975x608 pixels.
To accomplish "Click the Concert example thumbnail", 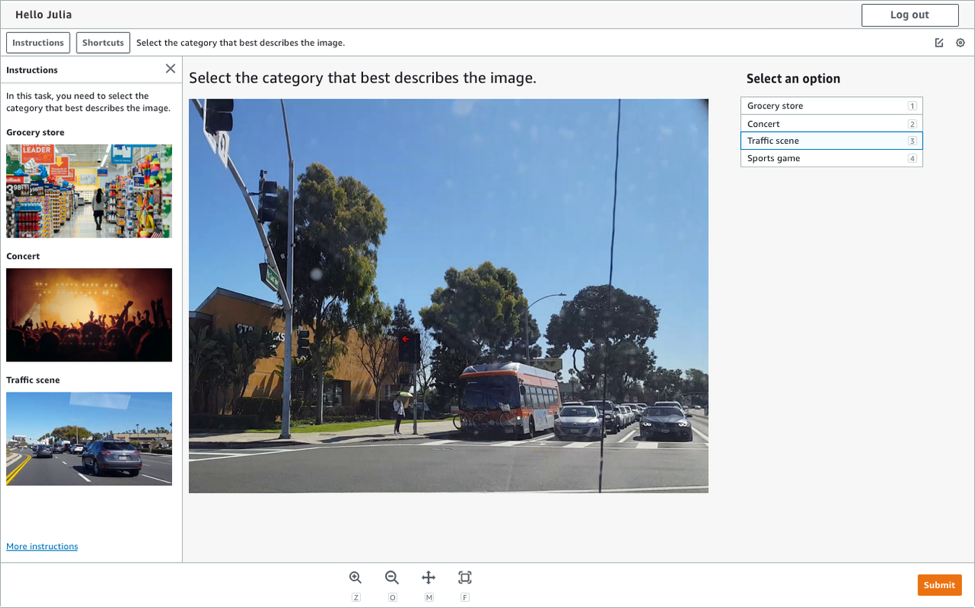I will pyautogui.click(x=89, y=314).
